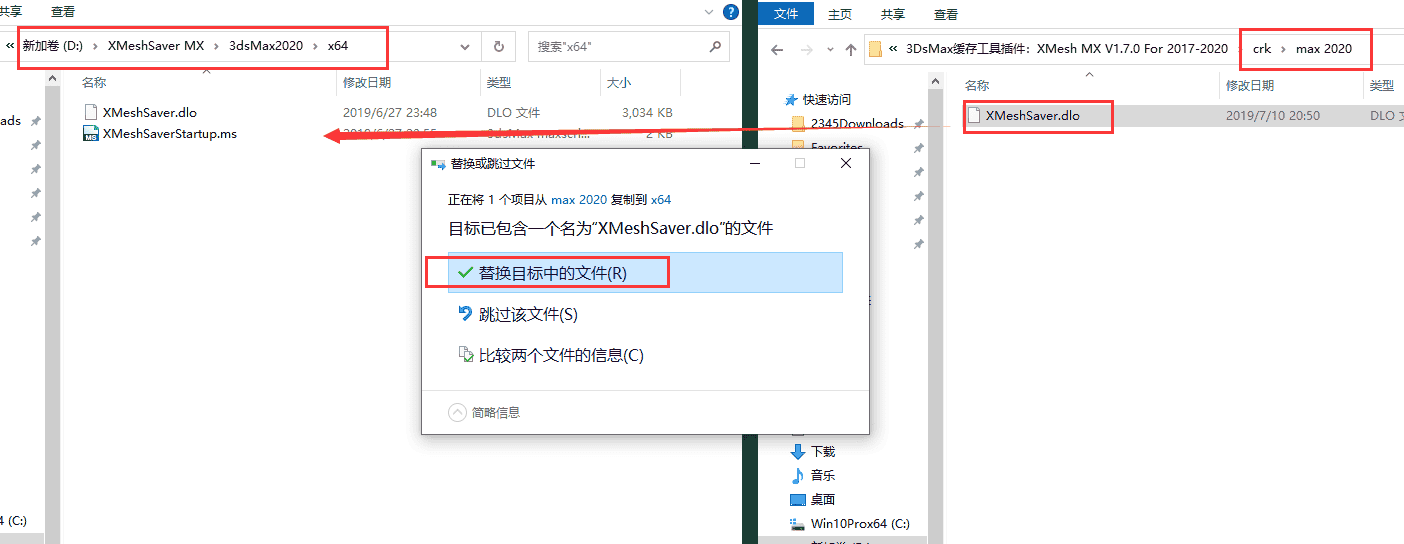Choose 替换目标中的文件(R) option
1404x544 pixels.
tap(645, 272)
